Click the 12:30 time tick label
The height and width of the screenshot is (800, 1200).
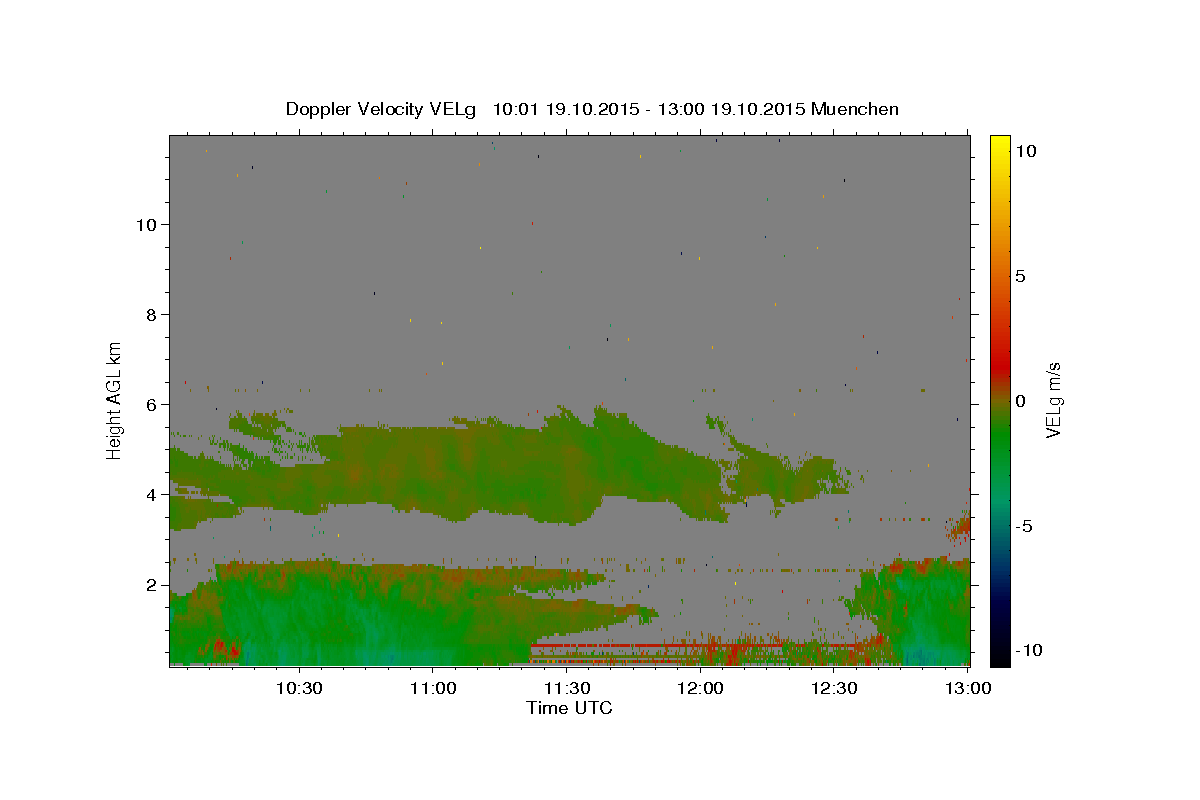point(834,688)
